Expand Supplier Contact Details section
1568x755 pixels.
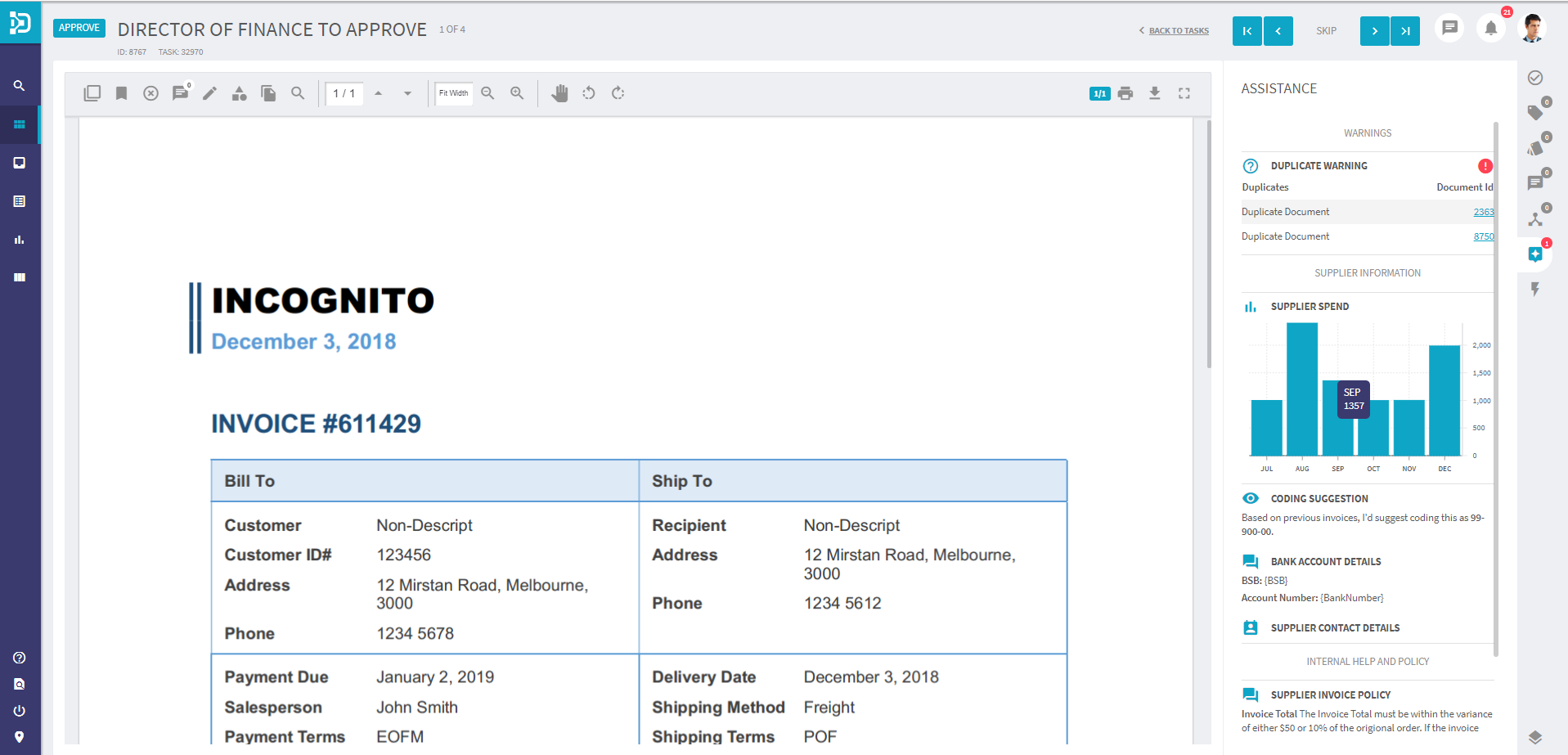click(x=1335, y=628)
